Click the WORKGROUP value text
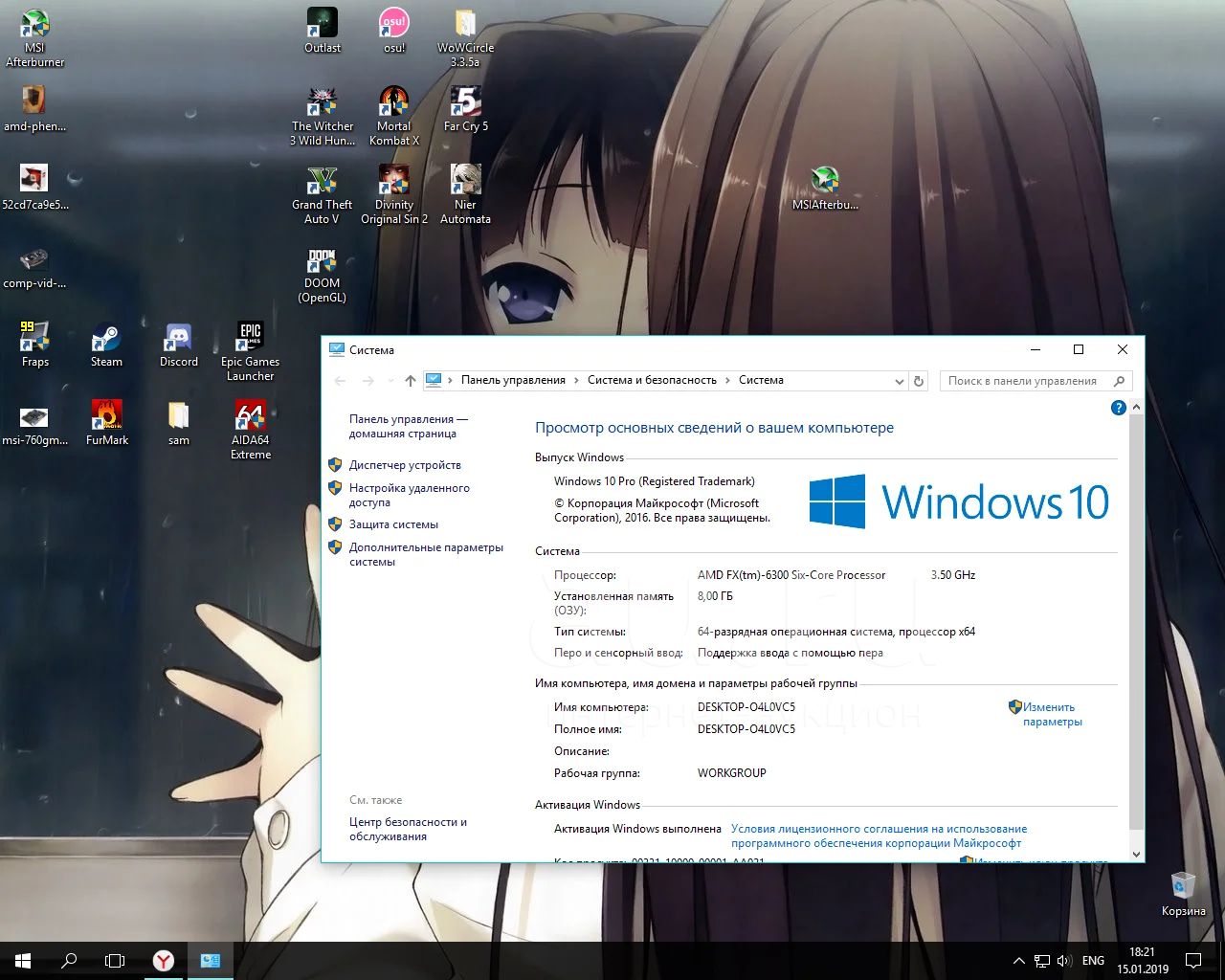The image size is (1225, 980). coord(732,772)
